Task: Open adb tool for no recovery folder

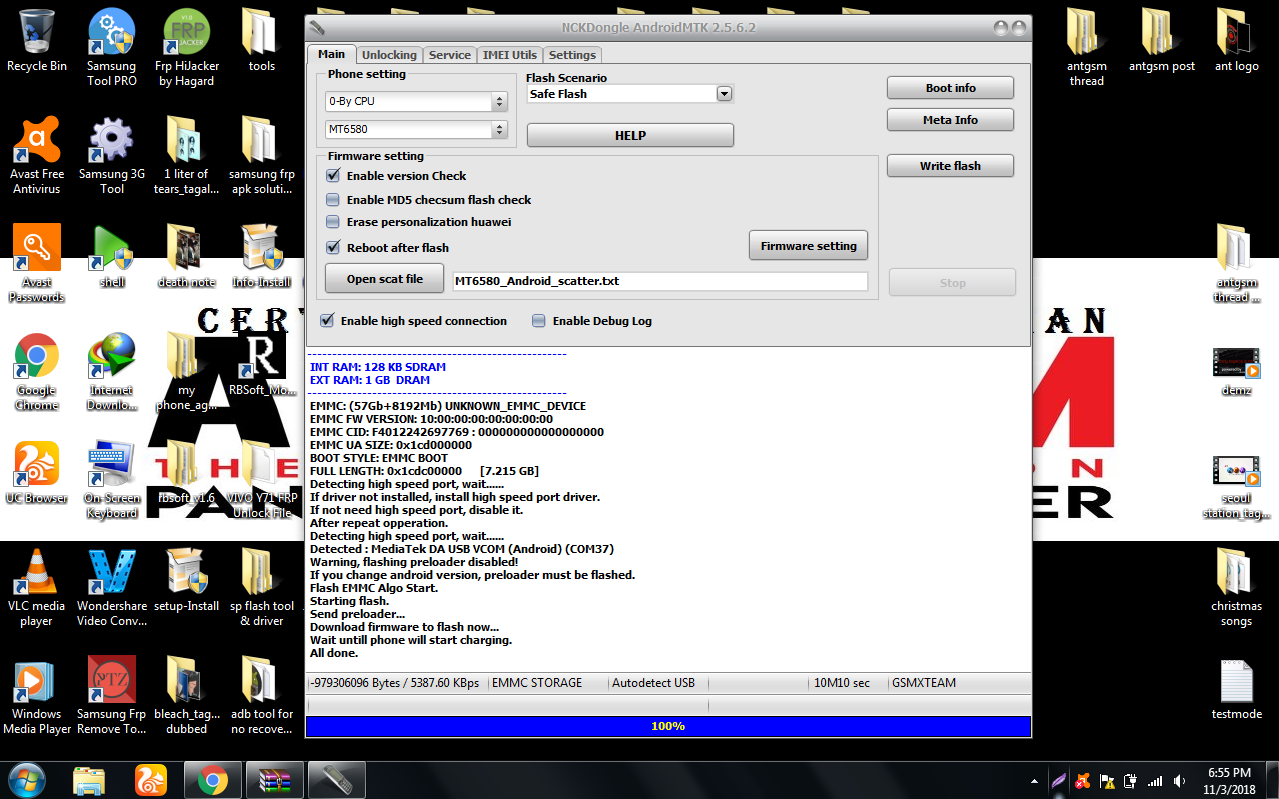Action: pos(261,696)
